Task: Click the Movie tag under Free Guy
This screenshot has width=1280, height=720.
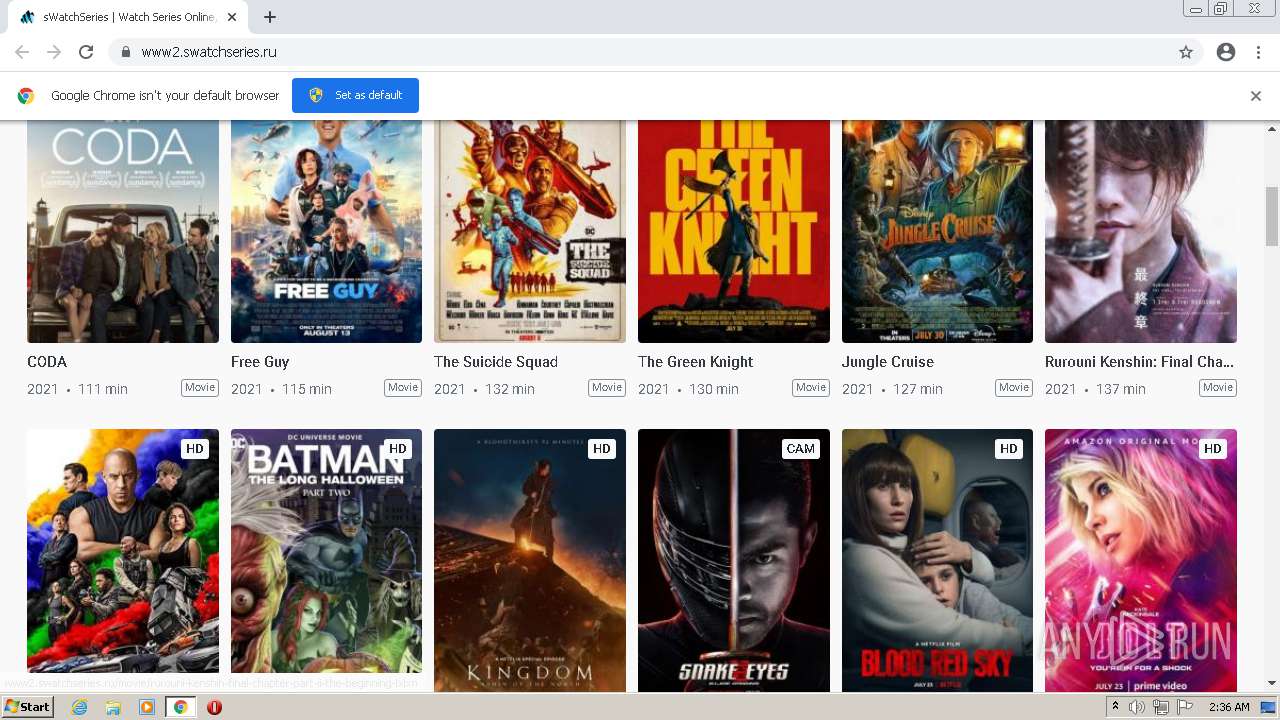Action: (403, 388)
